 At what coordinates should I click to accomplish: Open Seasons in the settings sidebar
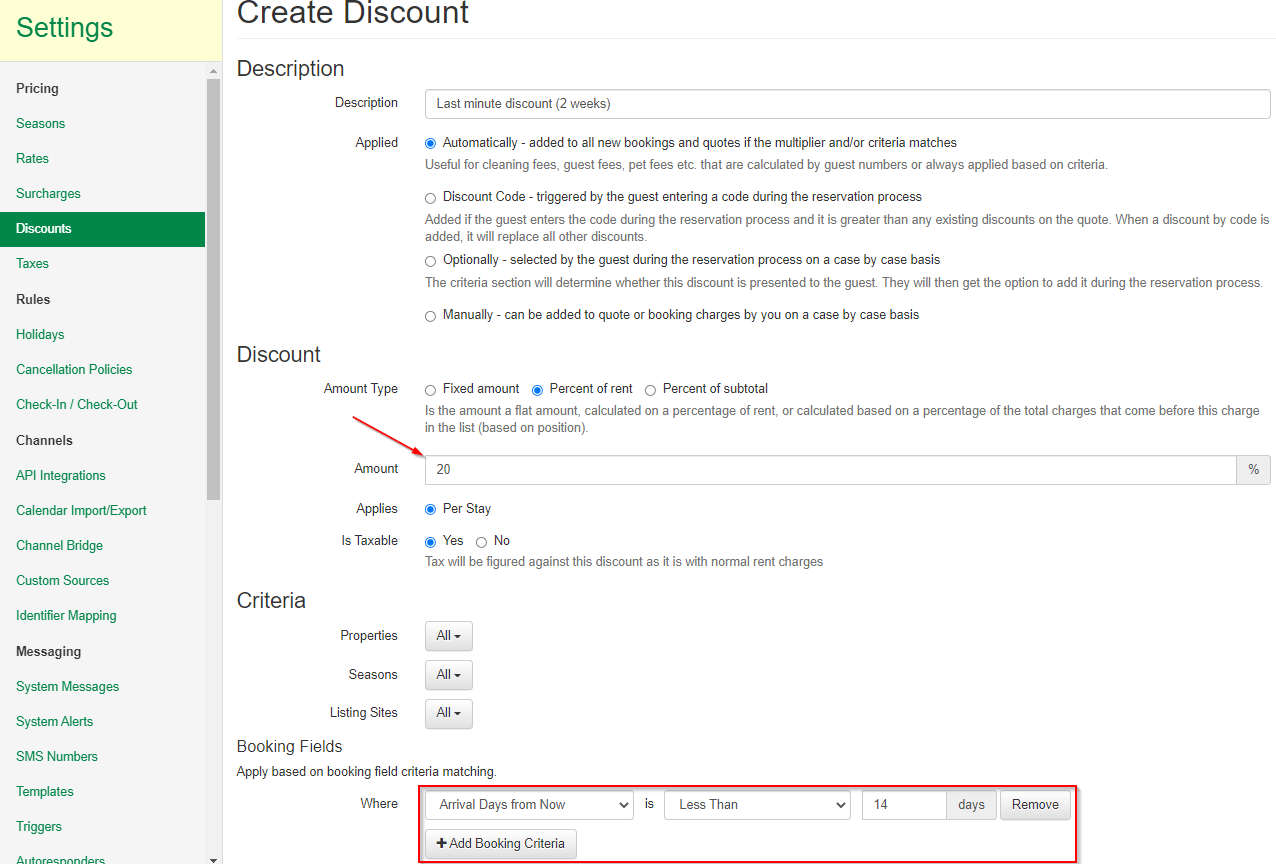tap(40, 124)
